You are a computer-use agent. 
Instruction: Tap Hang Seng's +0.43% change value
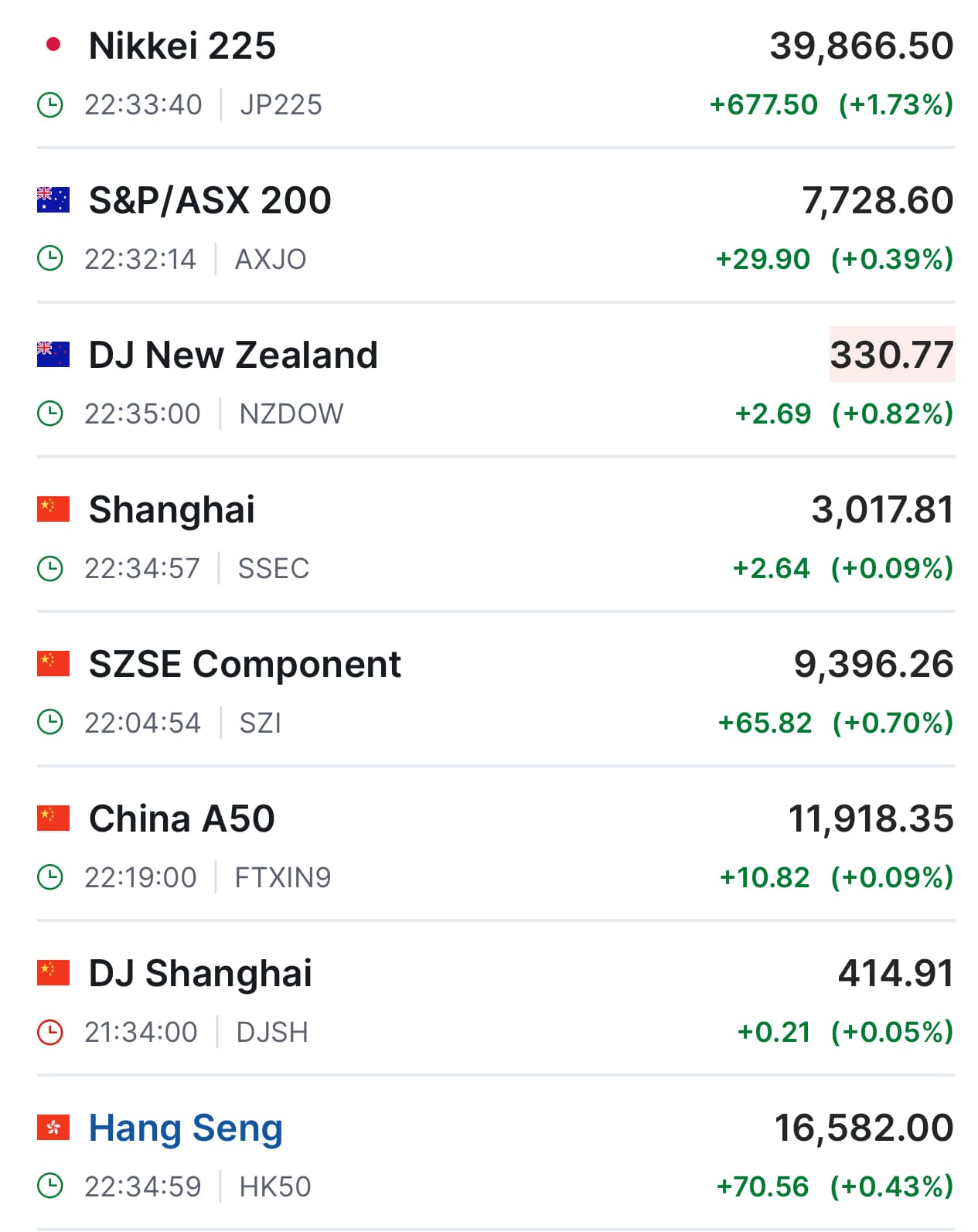pos(891,1186)
